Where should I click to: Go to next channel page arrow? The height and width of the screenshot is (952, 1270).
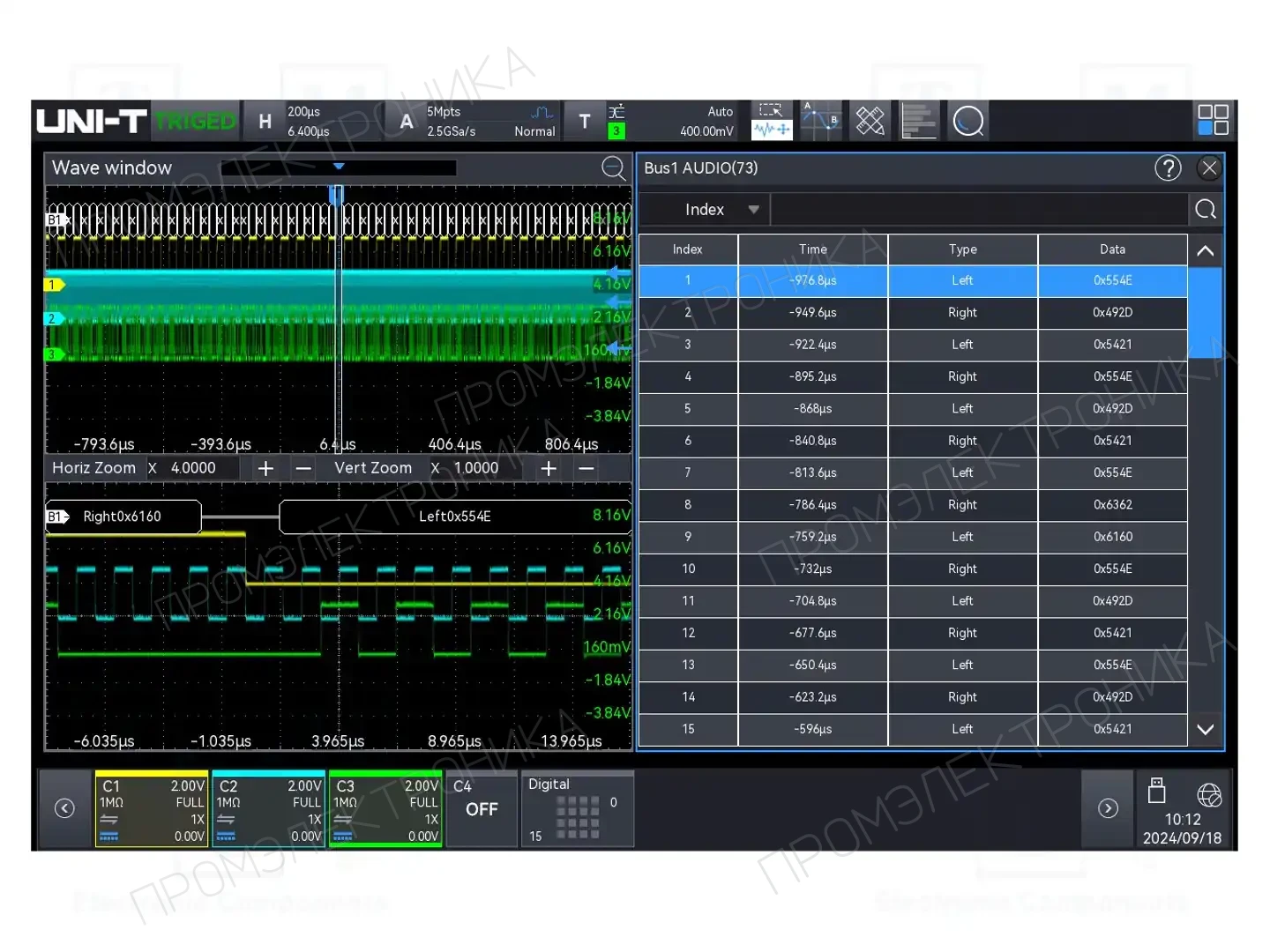tap(1108, 808)
